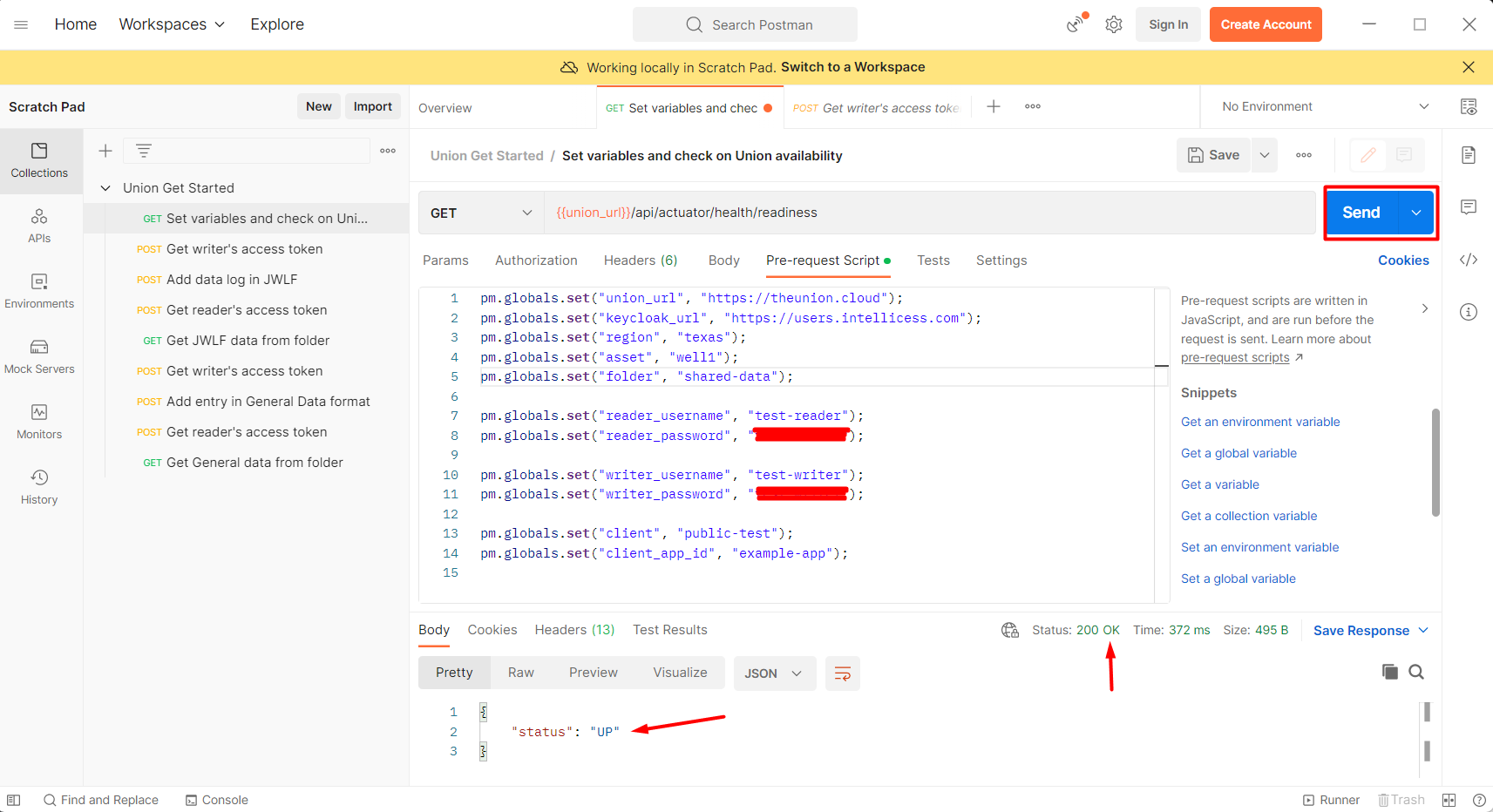Open request History in sidebar
The image size is (1493, 812).
click(39, 487)
